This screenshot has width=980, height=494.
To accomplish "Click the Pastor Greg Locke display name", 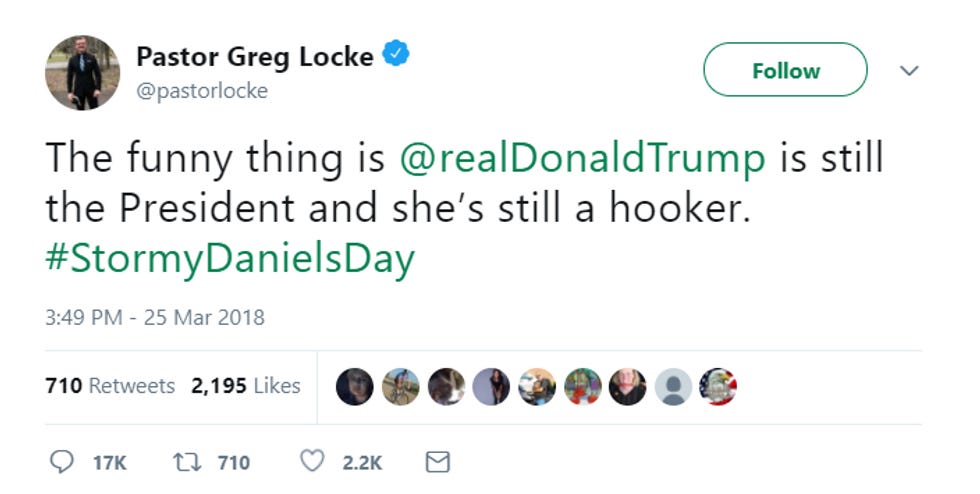I will [254, 56].
